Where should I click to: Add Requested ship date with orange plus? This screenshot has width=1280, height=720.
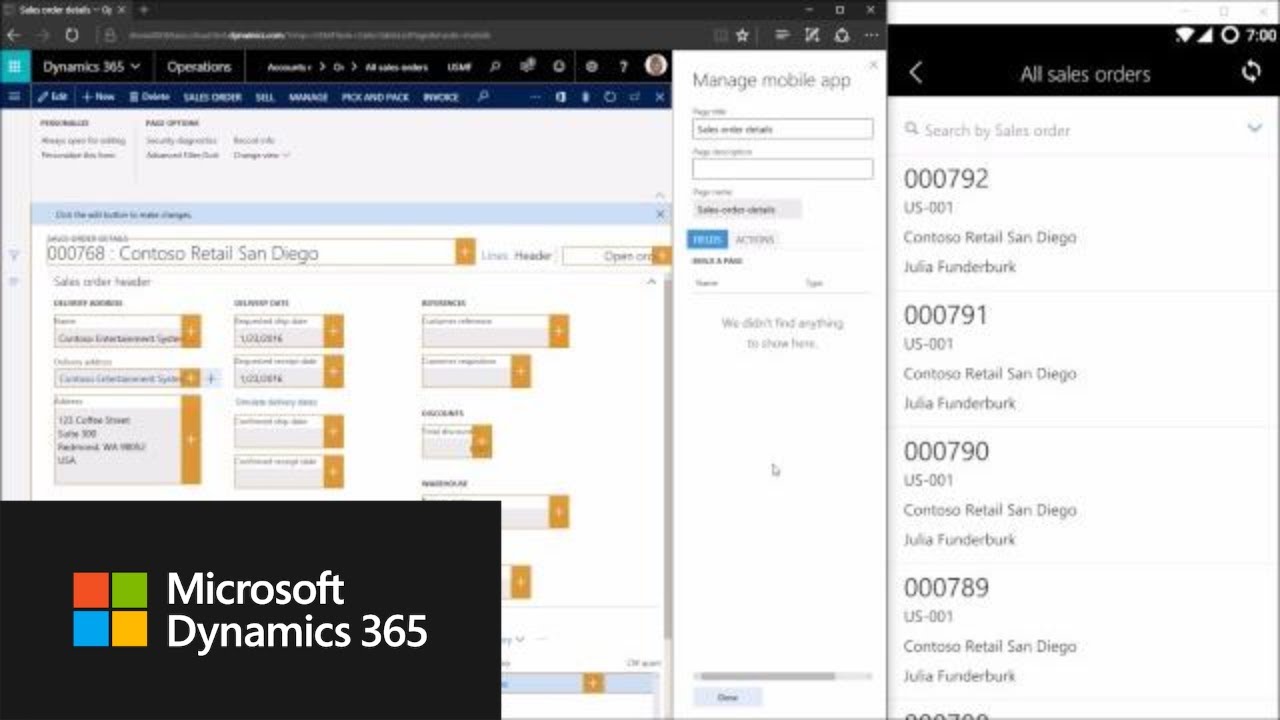pyautogui.click(x=334, y=332)
